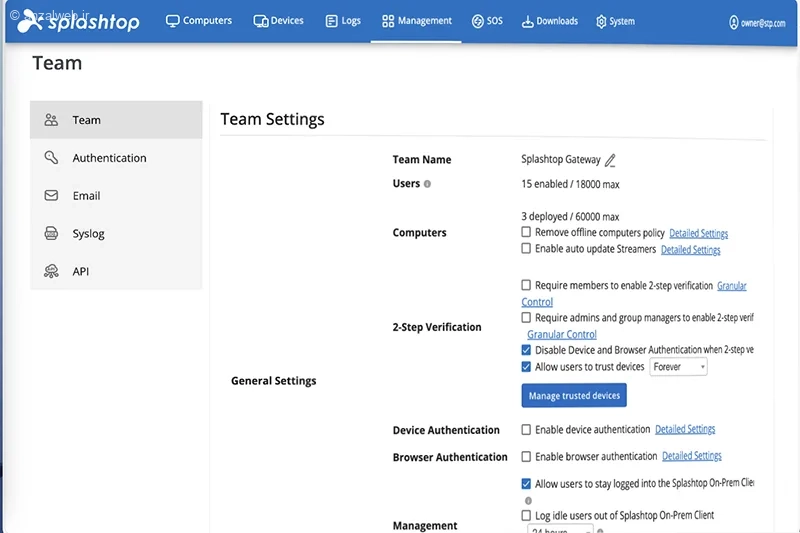Check Enable browser authentication
Image resolution: width=800 pixels, height=533 pixels.
[x=526, y=456]
